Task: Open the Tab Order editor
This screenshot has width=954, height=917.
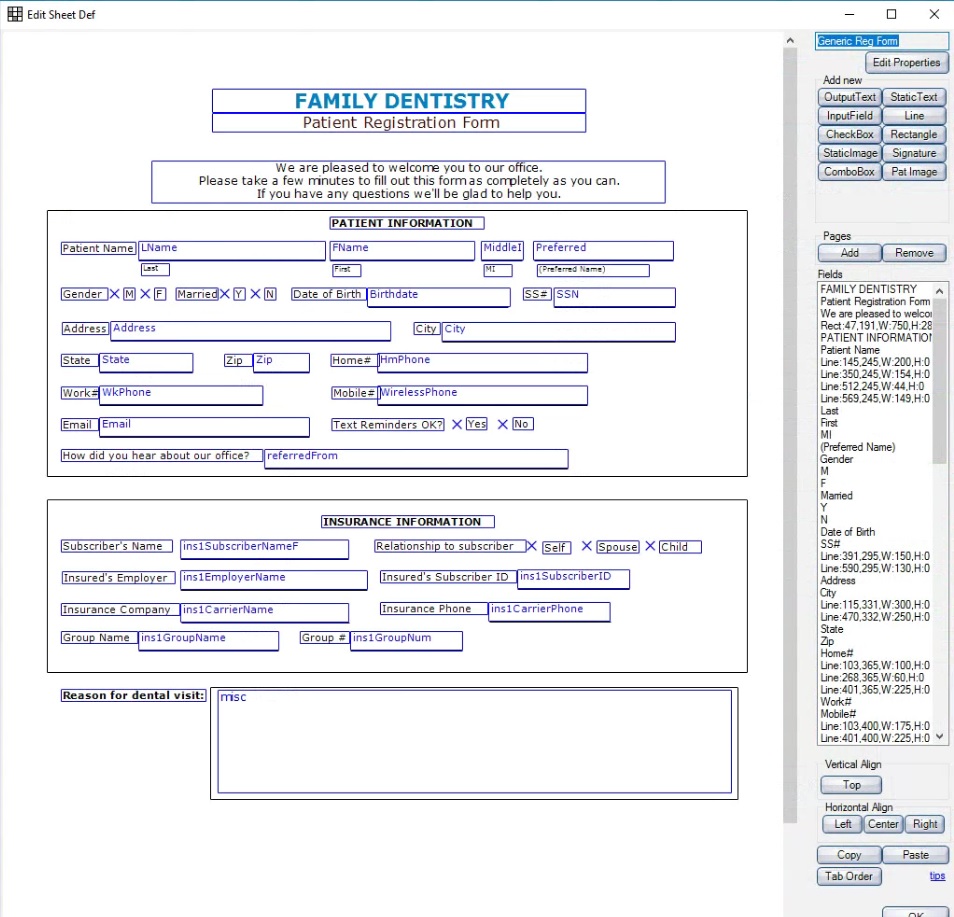Action: tap(849, 876)
